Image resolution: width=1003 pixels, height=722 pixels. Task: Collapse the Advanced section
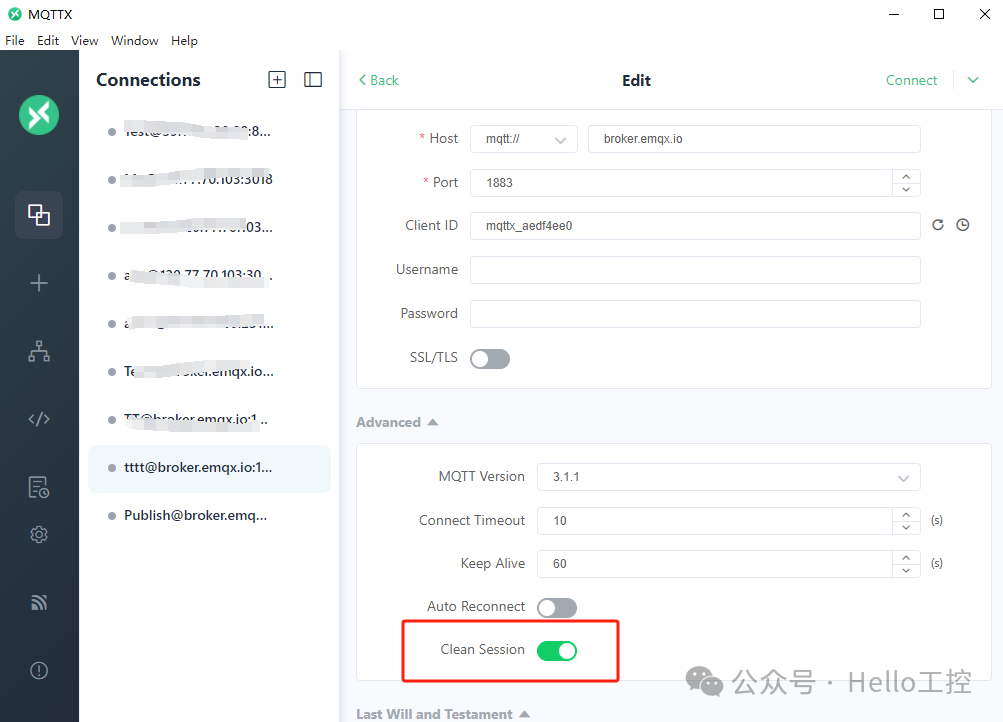397,423
